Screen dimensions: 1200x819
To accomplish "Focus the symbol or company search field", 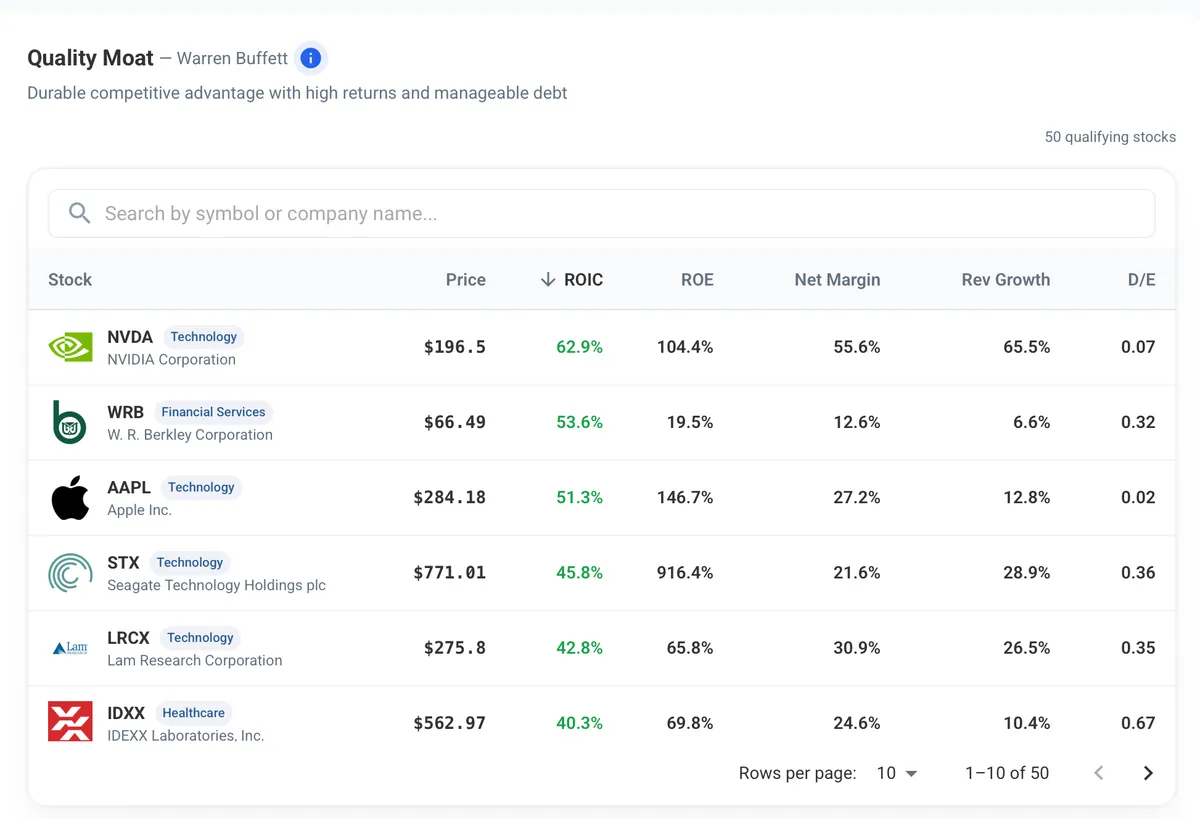I will click(x=601, y=213).
